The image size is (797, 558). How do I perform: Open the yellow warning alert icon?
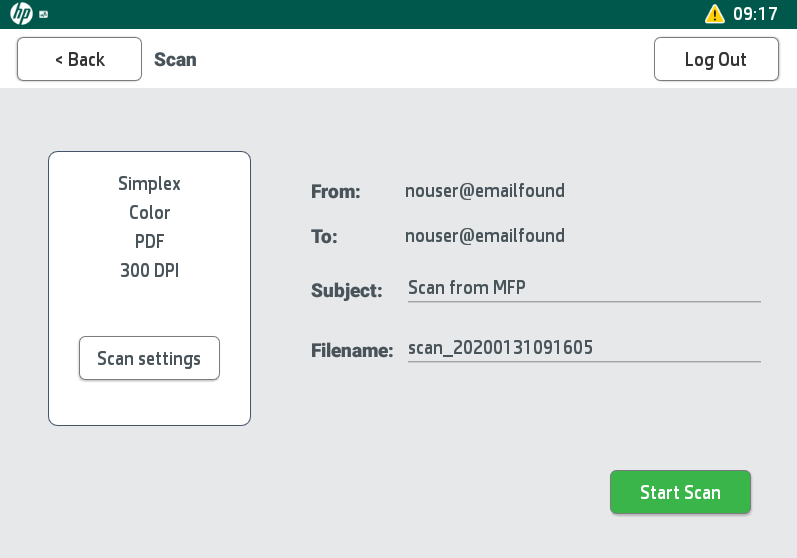click(714, 14)
